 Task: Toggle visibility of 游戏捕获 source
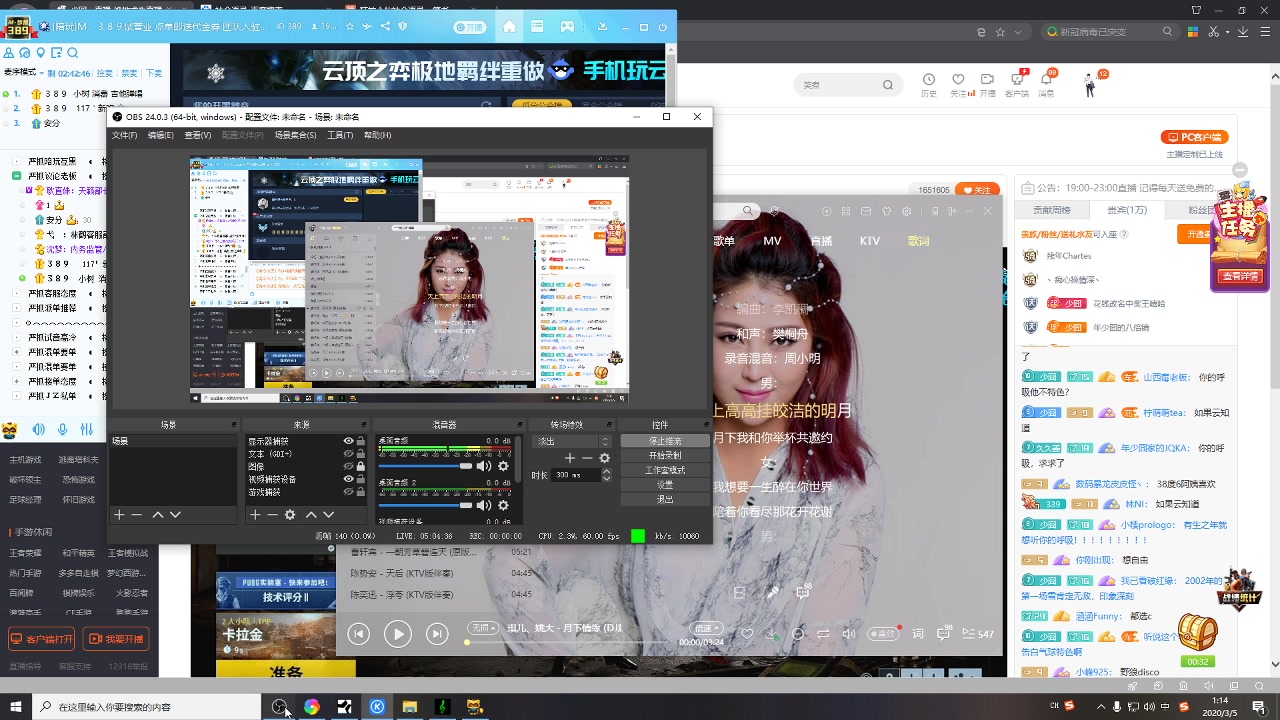point(349,491)
